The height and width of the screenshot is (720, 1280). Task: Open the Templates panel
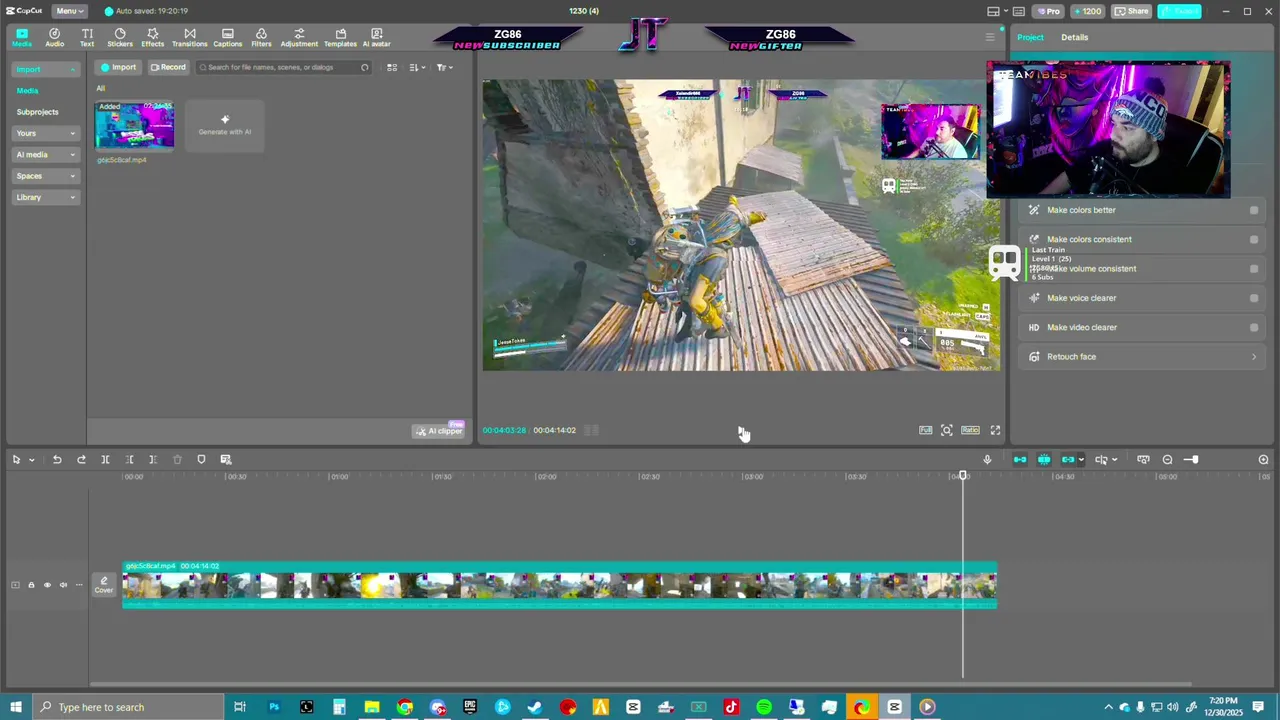[x=340, y=38]
